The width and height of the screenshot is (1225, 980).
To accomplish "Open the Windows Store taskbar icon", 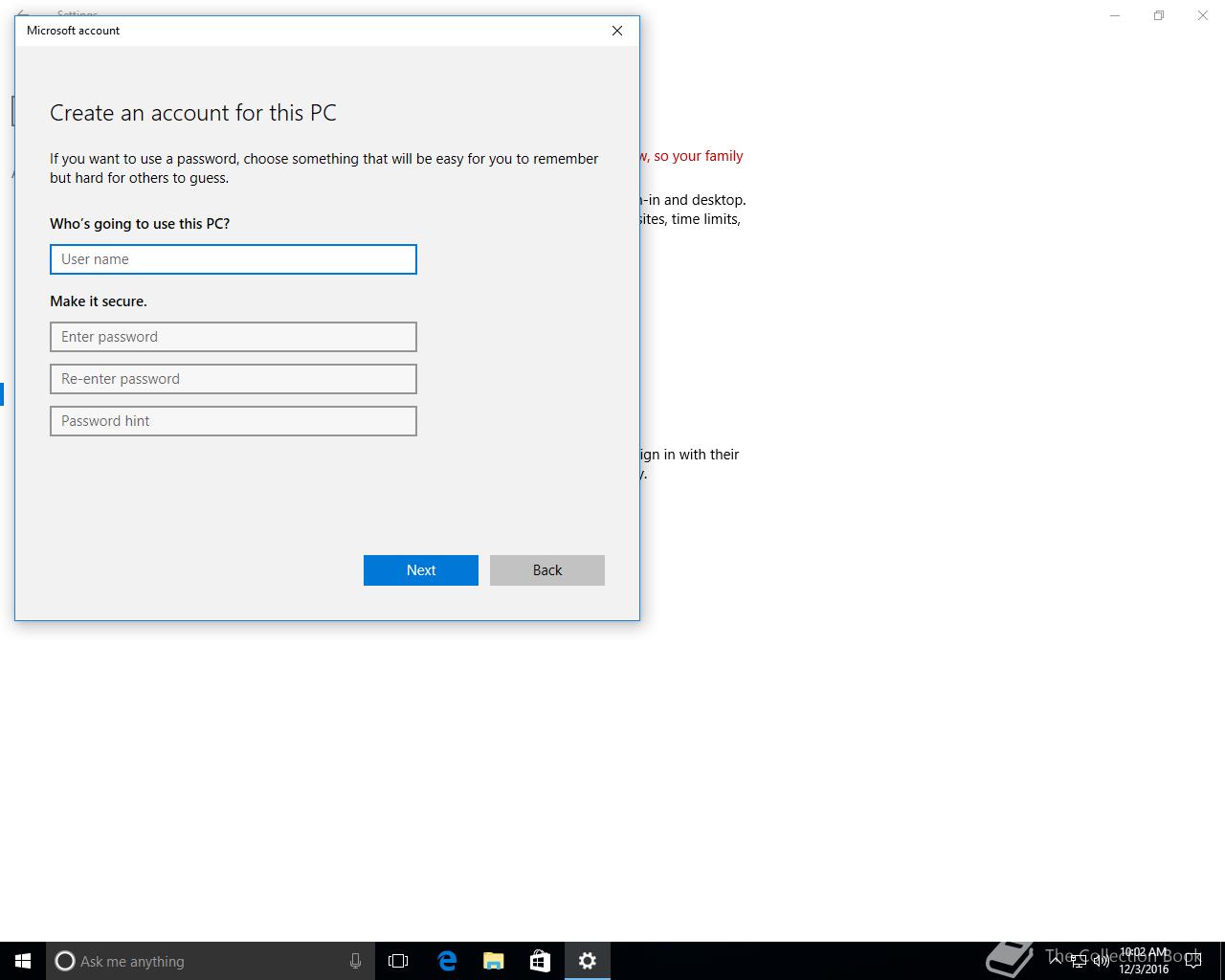I will tap(540, 961).
